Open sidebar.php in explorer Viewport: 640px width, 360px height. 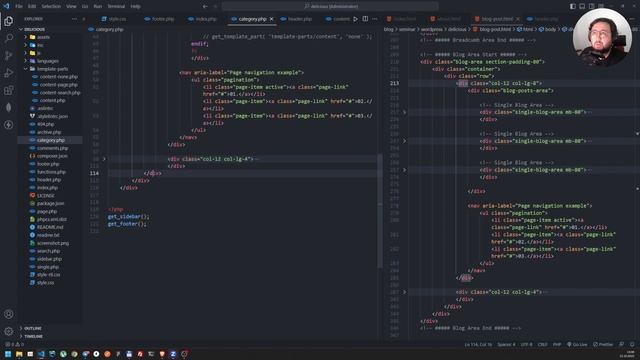49,259
